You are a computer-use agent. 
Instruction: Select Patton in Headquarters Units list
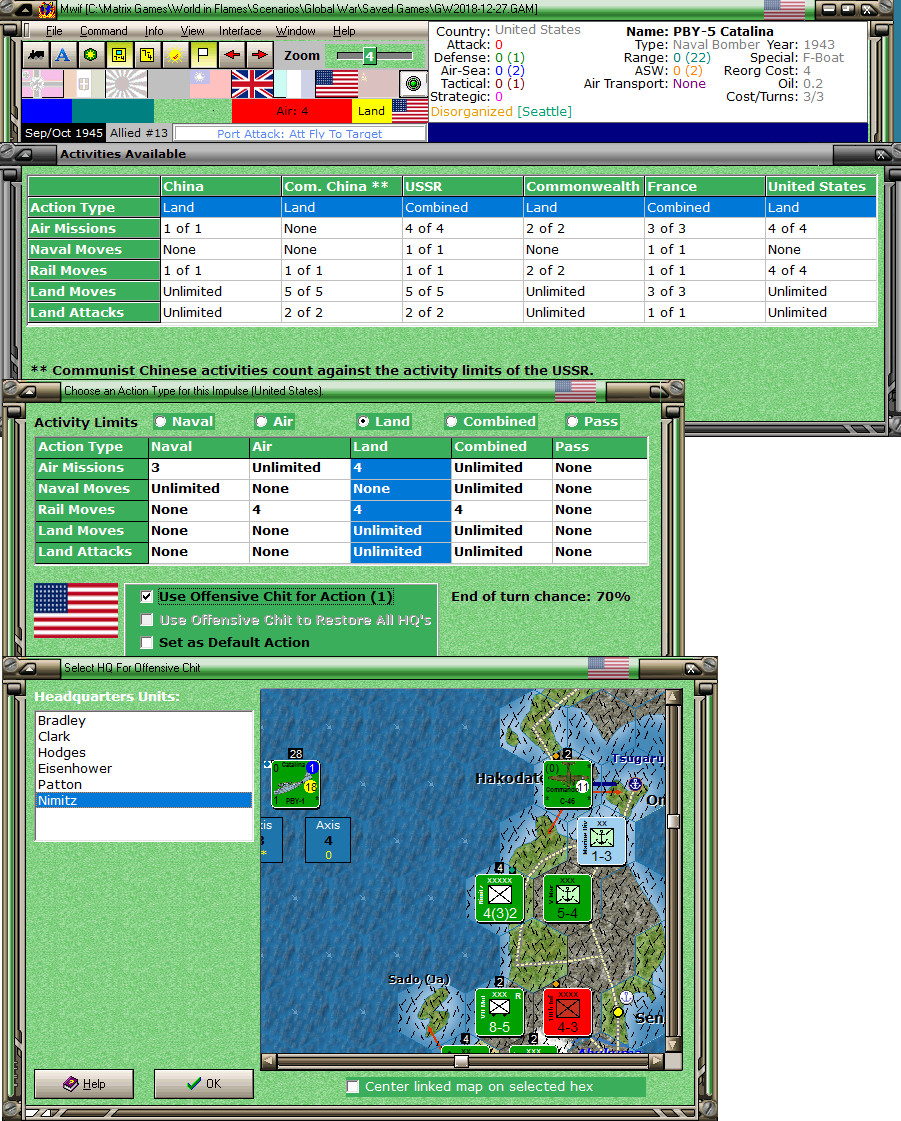click(x=144, y=784)
